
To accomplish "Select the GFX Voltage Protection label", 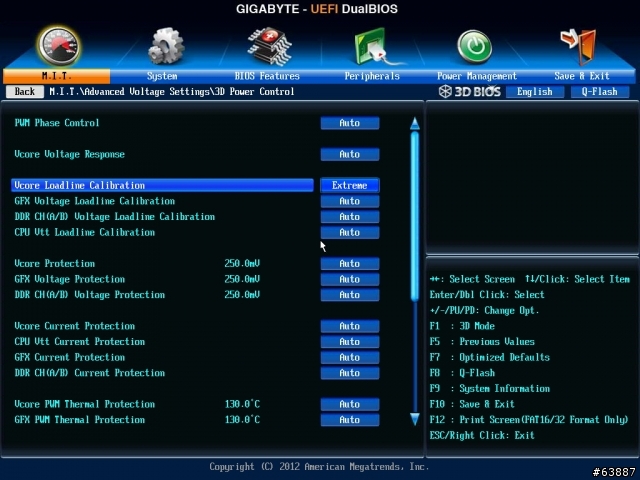I will point(69,279).
